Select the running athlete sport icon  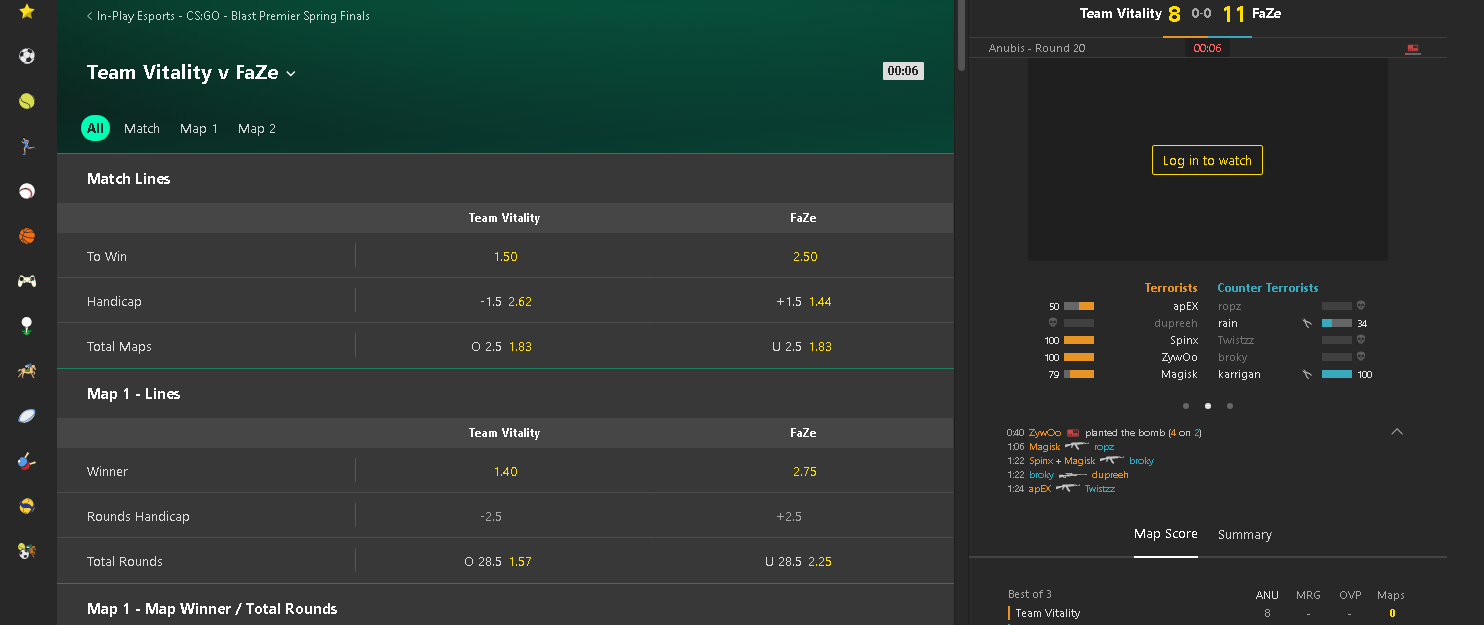(27, 146)
